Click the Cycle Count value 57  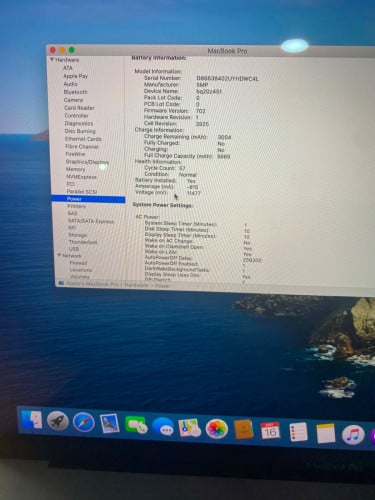tap(182, 168)
